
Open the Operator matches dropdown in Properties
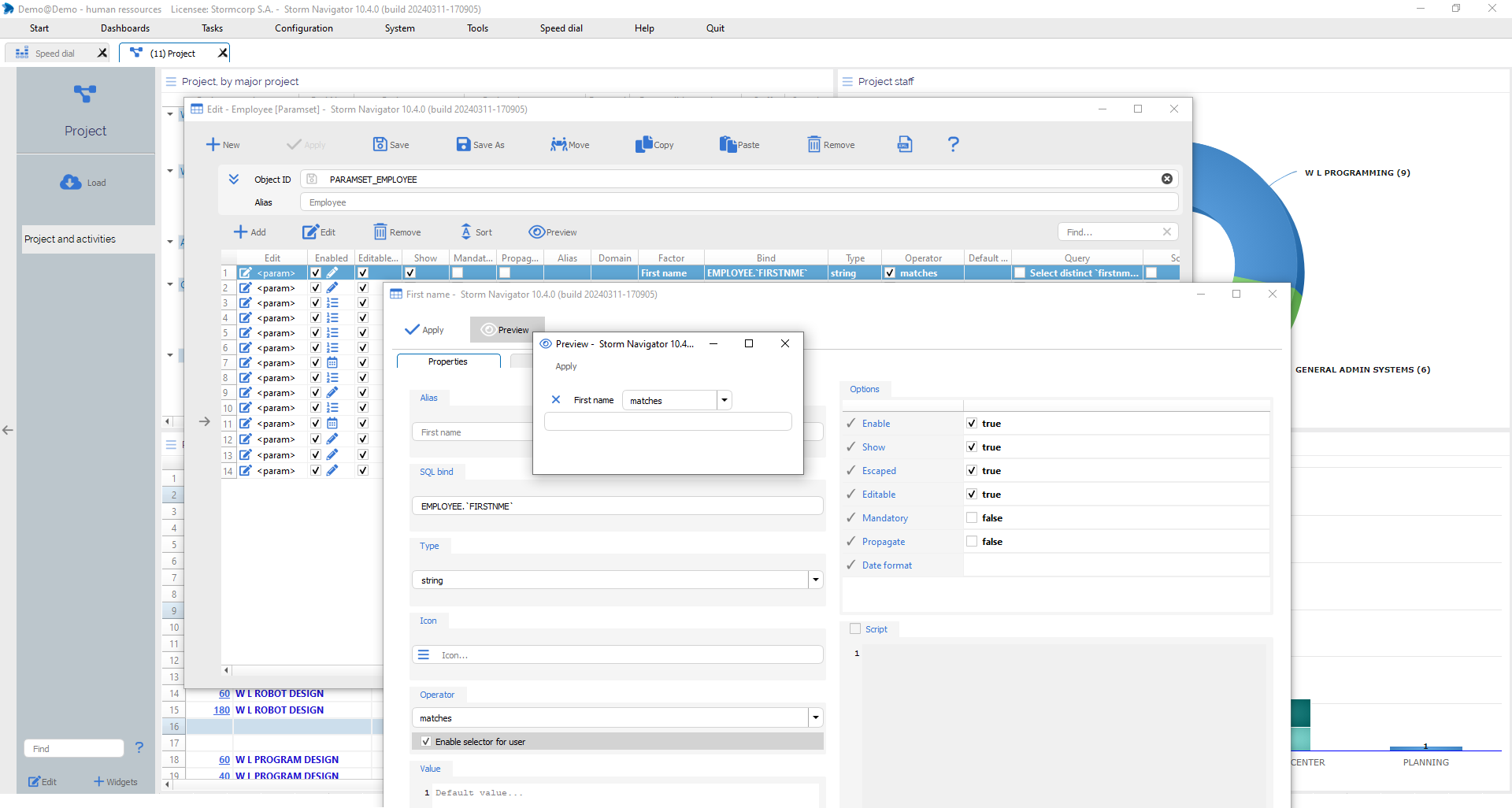coord(816,717)
